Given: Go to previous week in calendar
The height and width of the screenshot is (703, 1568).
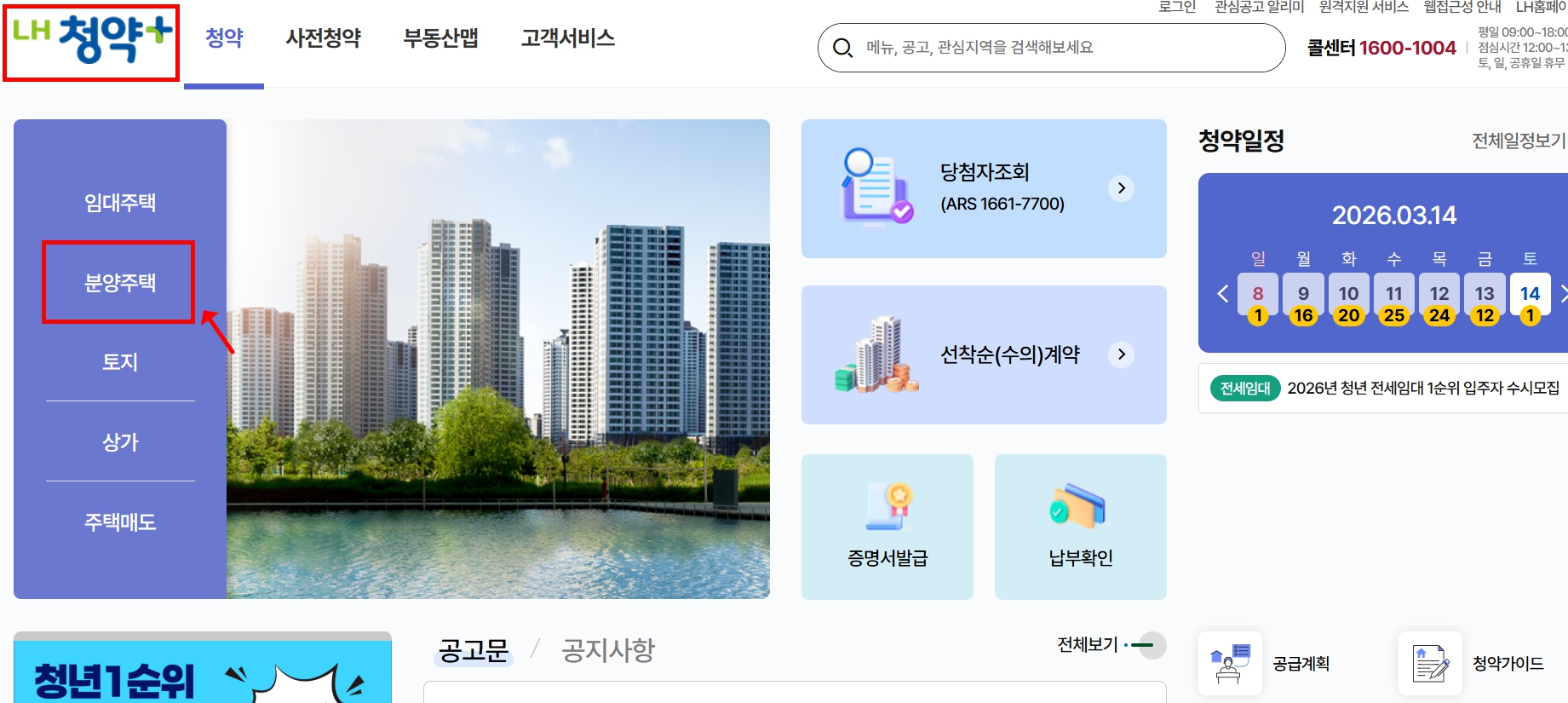Looking at the screenshot, I should (1222, 294).
